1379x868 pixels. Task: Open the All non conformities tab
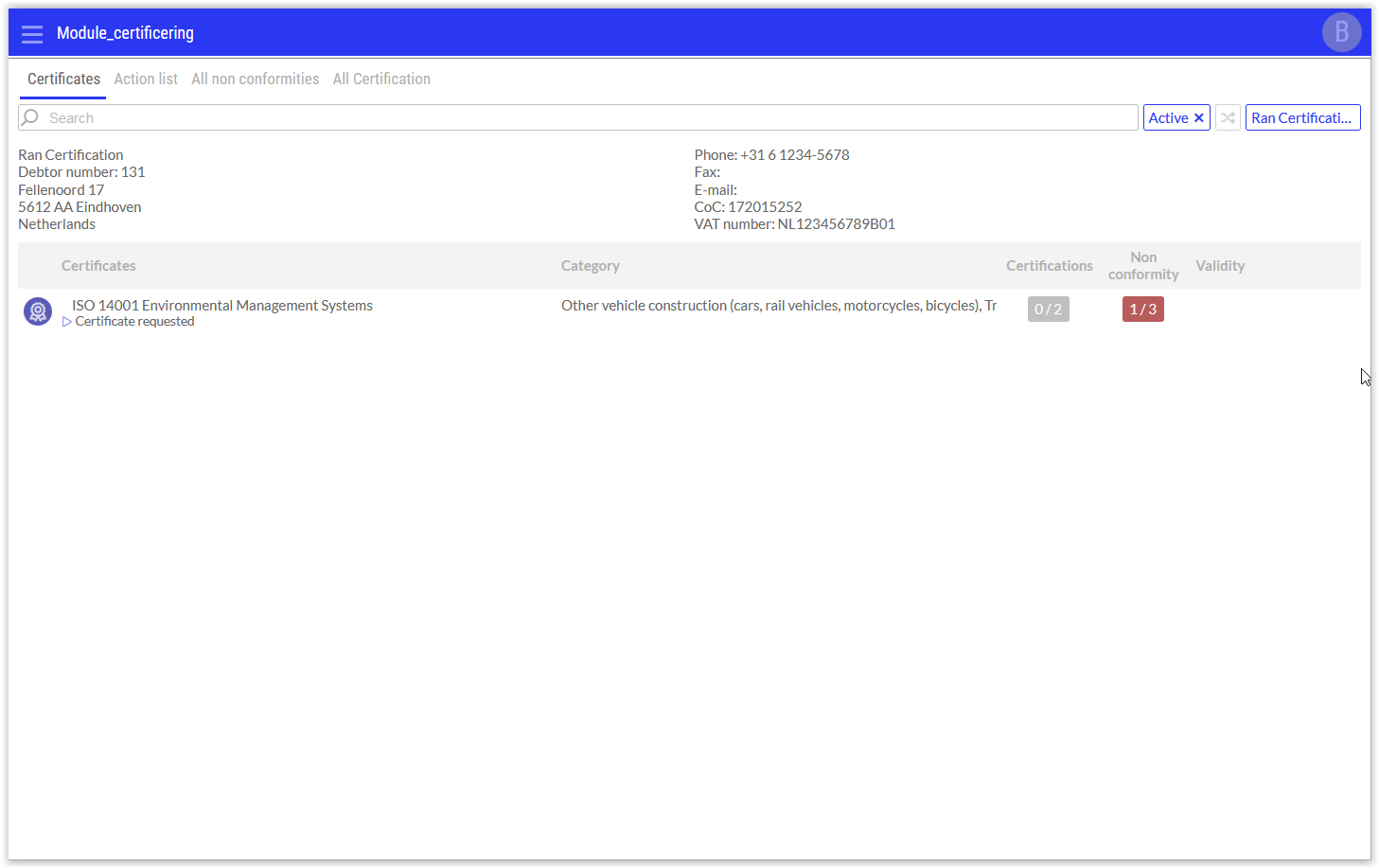pos(255,80)
